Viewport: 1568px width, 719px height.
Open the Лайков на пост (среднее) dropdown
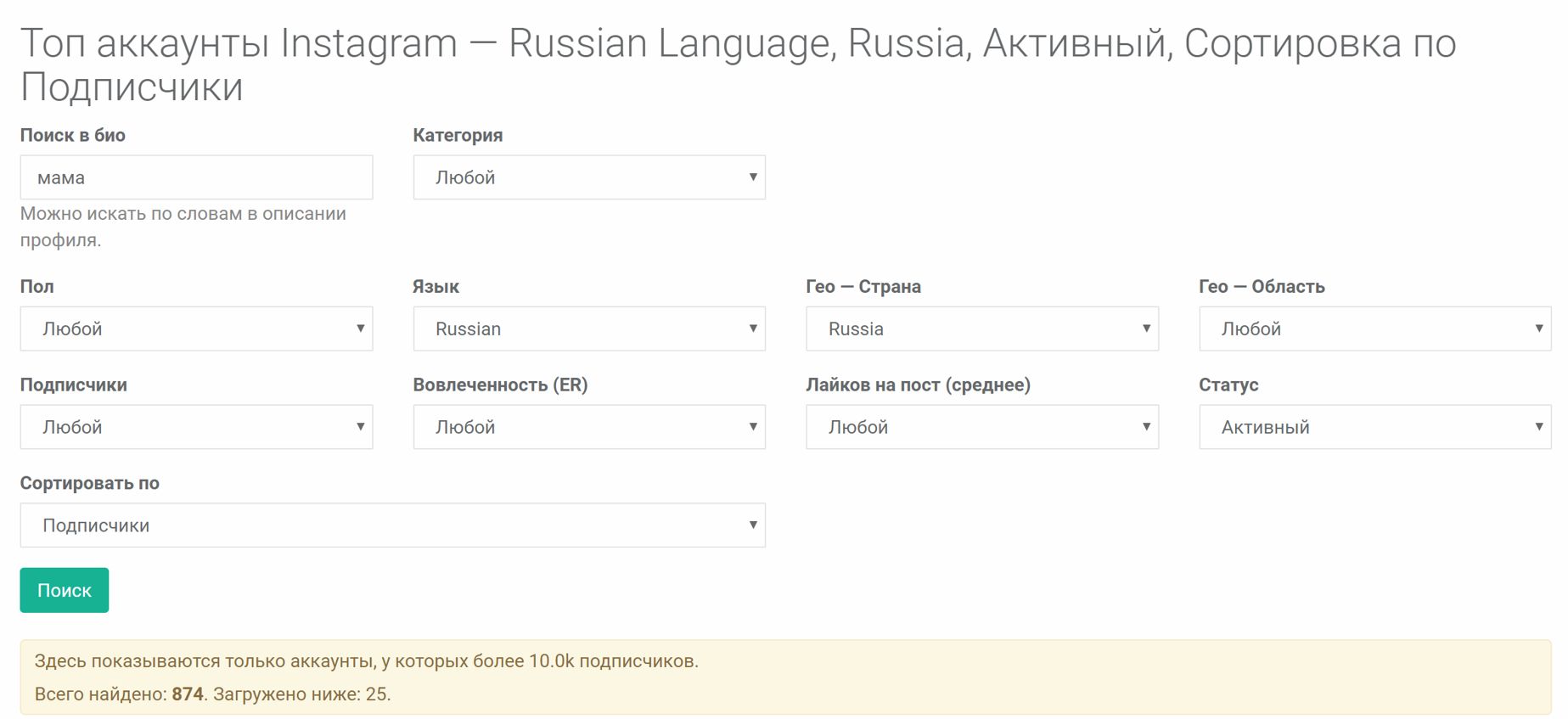point(982,427)
